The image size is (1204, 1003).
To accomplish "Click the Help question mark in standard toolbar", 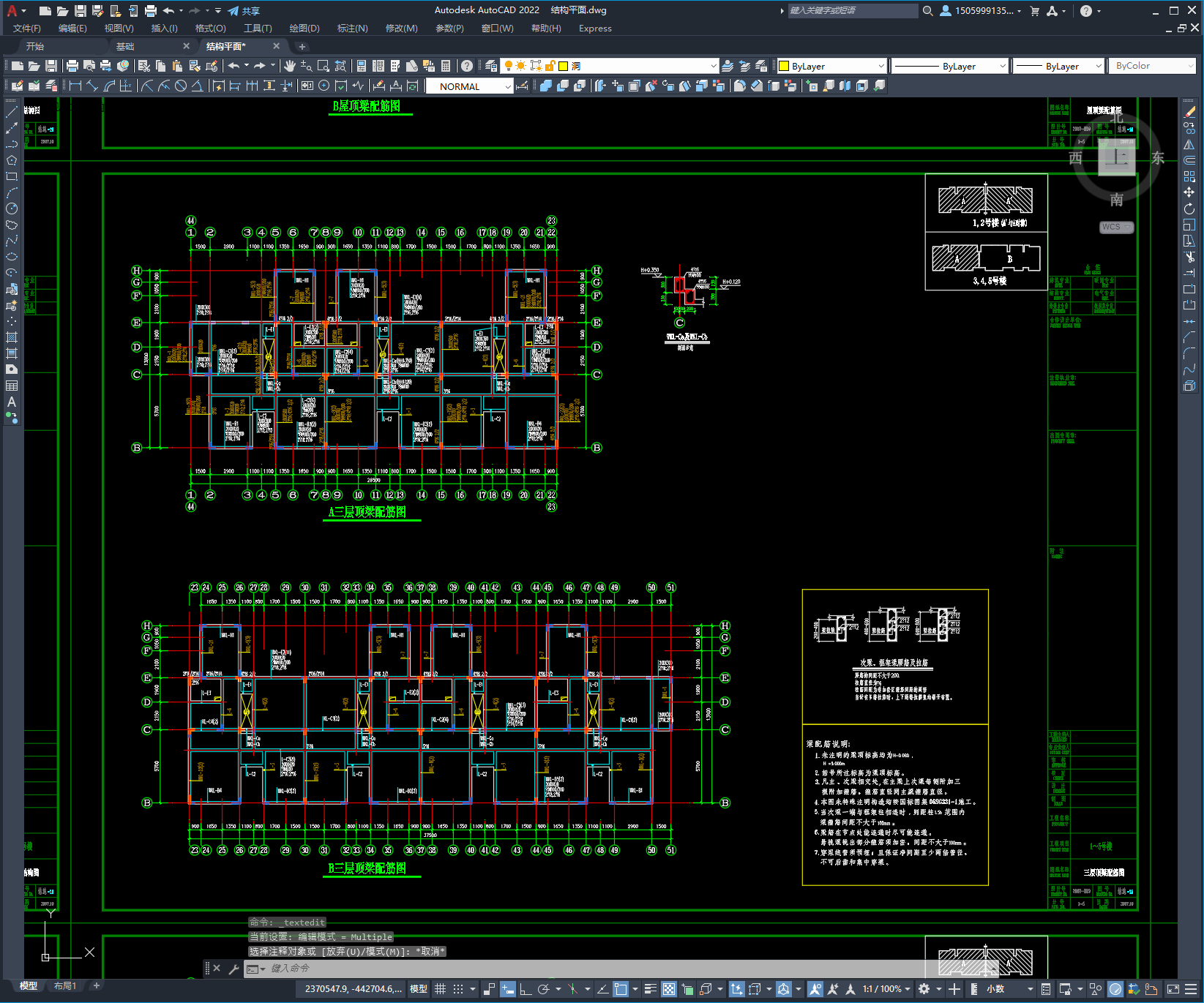I will point(467,66).
